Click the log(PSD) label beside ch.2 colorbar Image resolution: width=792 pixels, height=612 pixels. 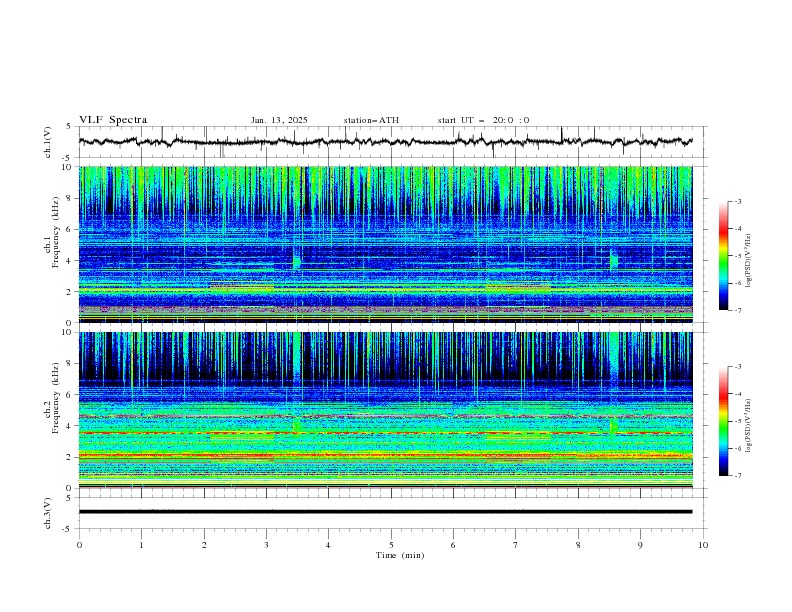[x=749, y=425]
